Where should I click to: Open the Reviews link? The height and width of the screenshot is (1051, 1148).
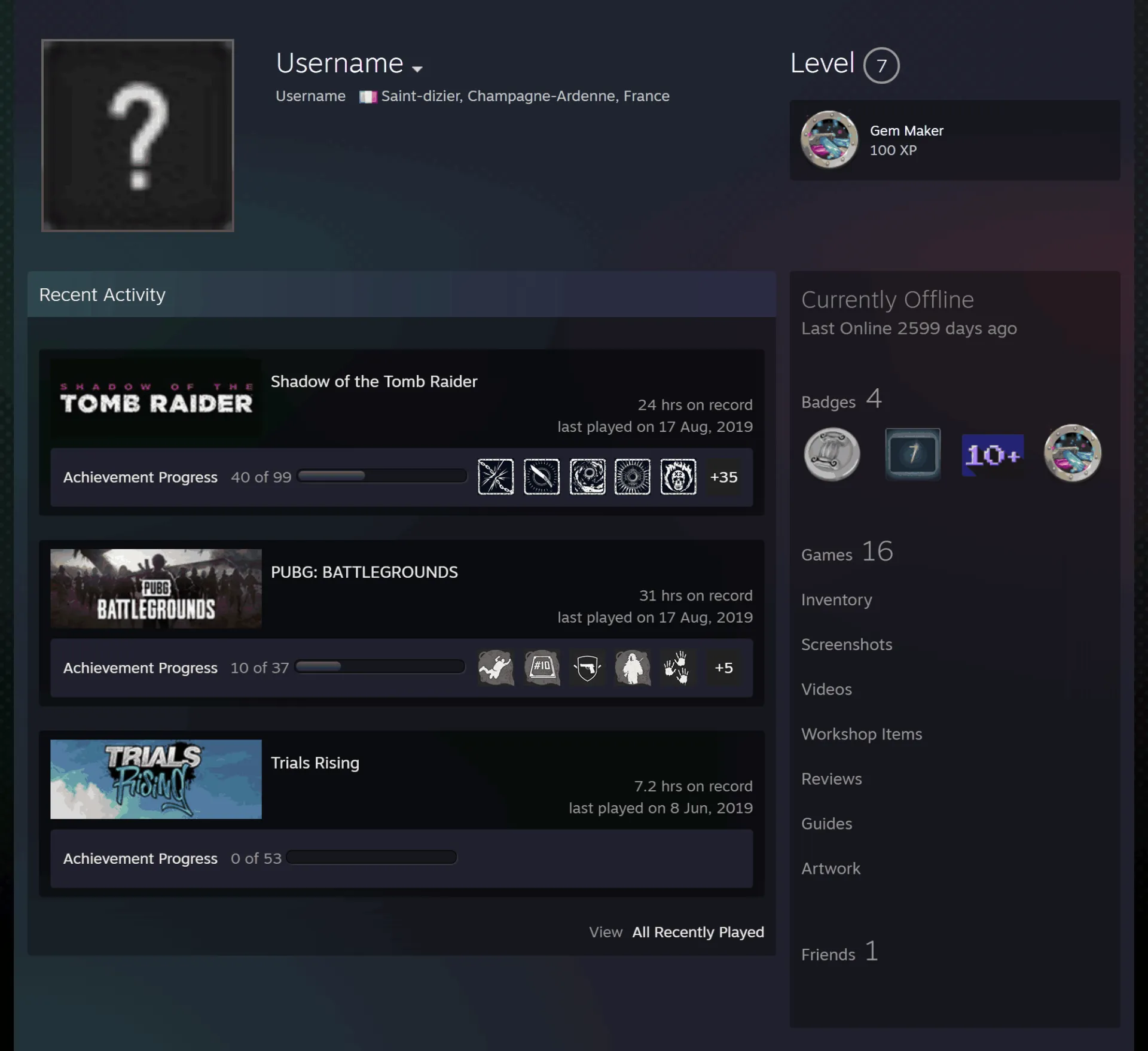pos(832,779)
